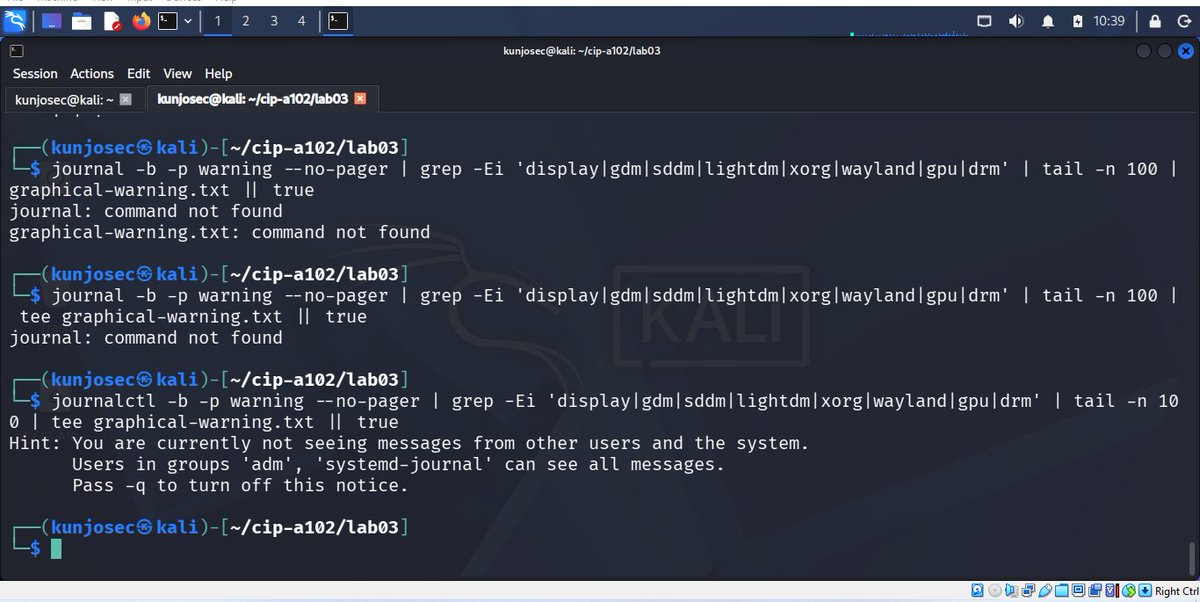The height and width of the screenshot is (602, 1200).
Task: Launch Firefox from the panel
Action: pos(141,20)
